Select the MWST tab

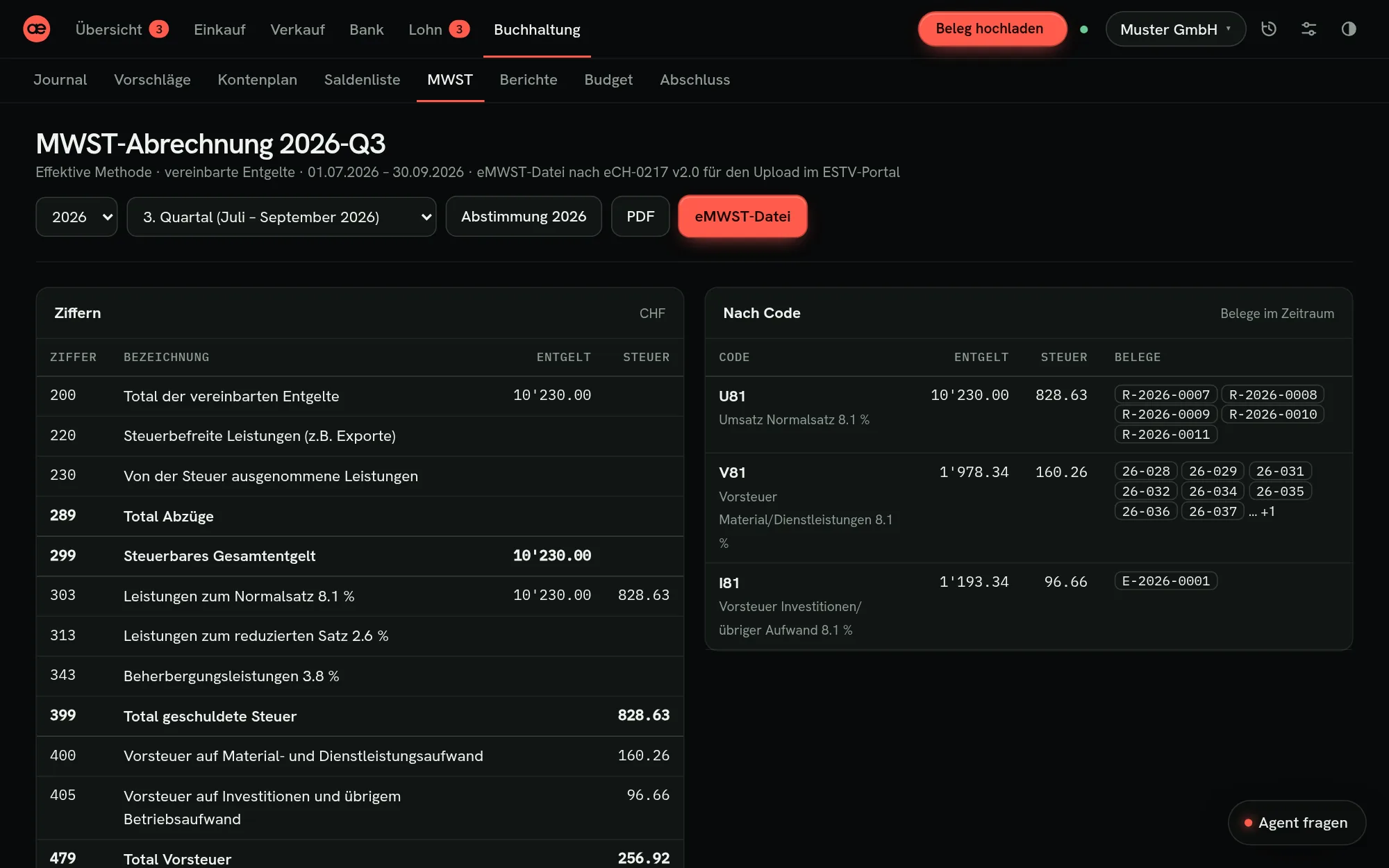tap(450, 80)
